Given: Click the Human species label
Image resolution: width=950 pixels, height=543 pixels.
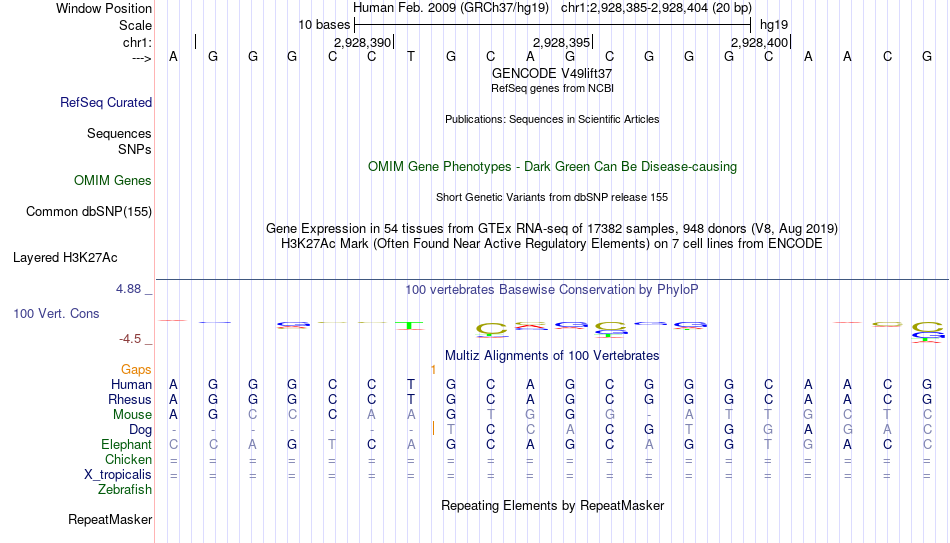Looking at the screenshot, I should click(x=131, y=385).
